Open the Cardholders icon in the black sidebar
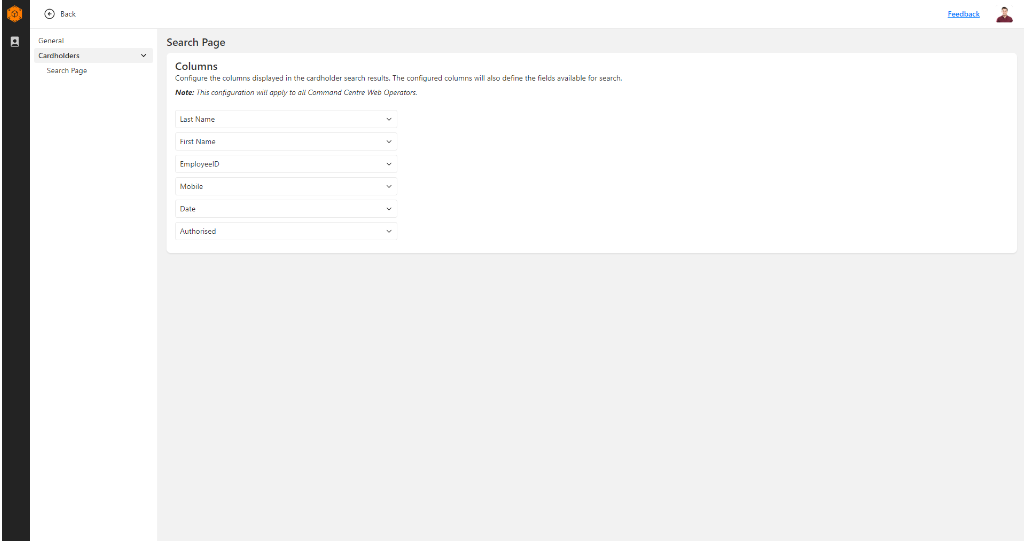Viewport: 1026px width, 541px height. (x=14, y=42)
